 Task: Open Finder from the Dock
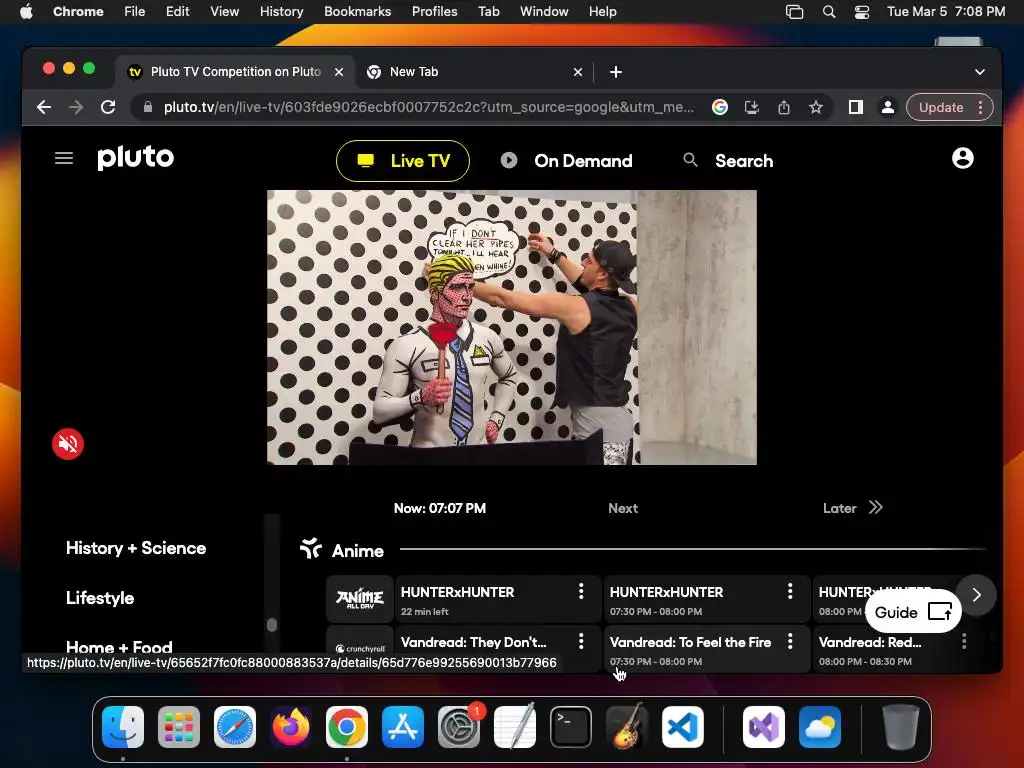(x=123, y=727)
